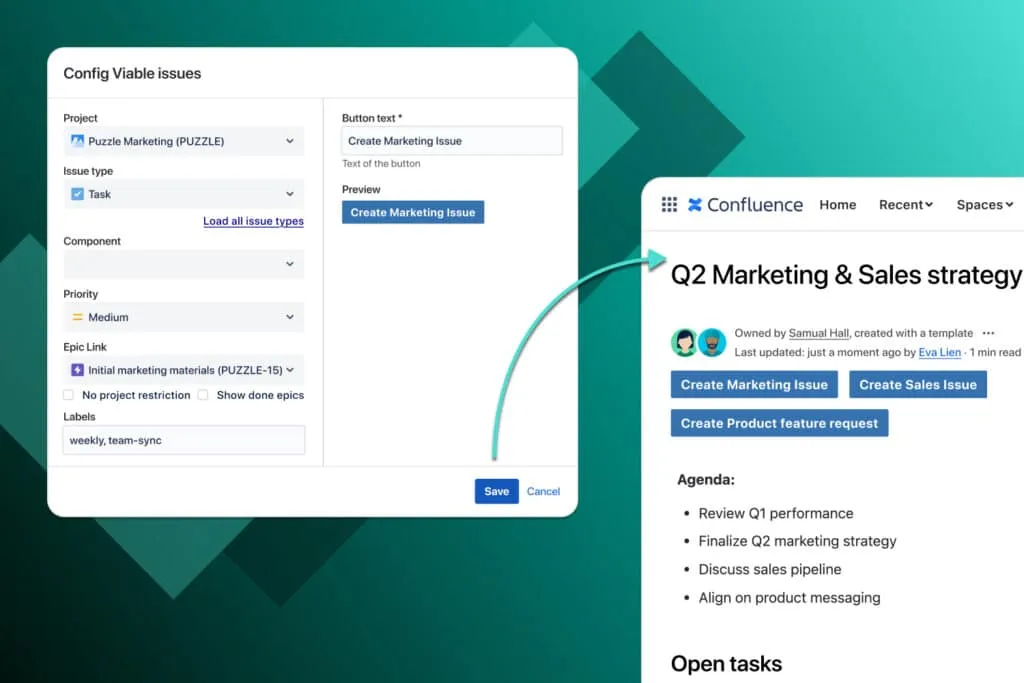Click the Load all issue types link
The width and height of the screenshot is (1024, 683).
253,221
